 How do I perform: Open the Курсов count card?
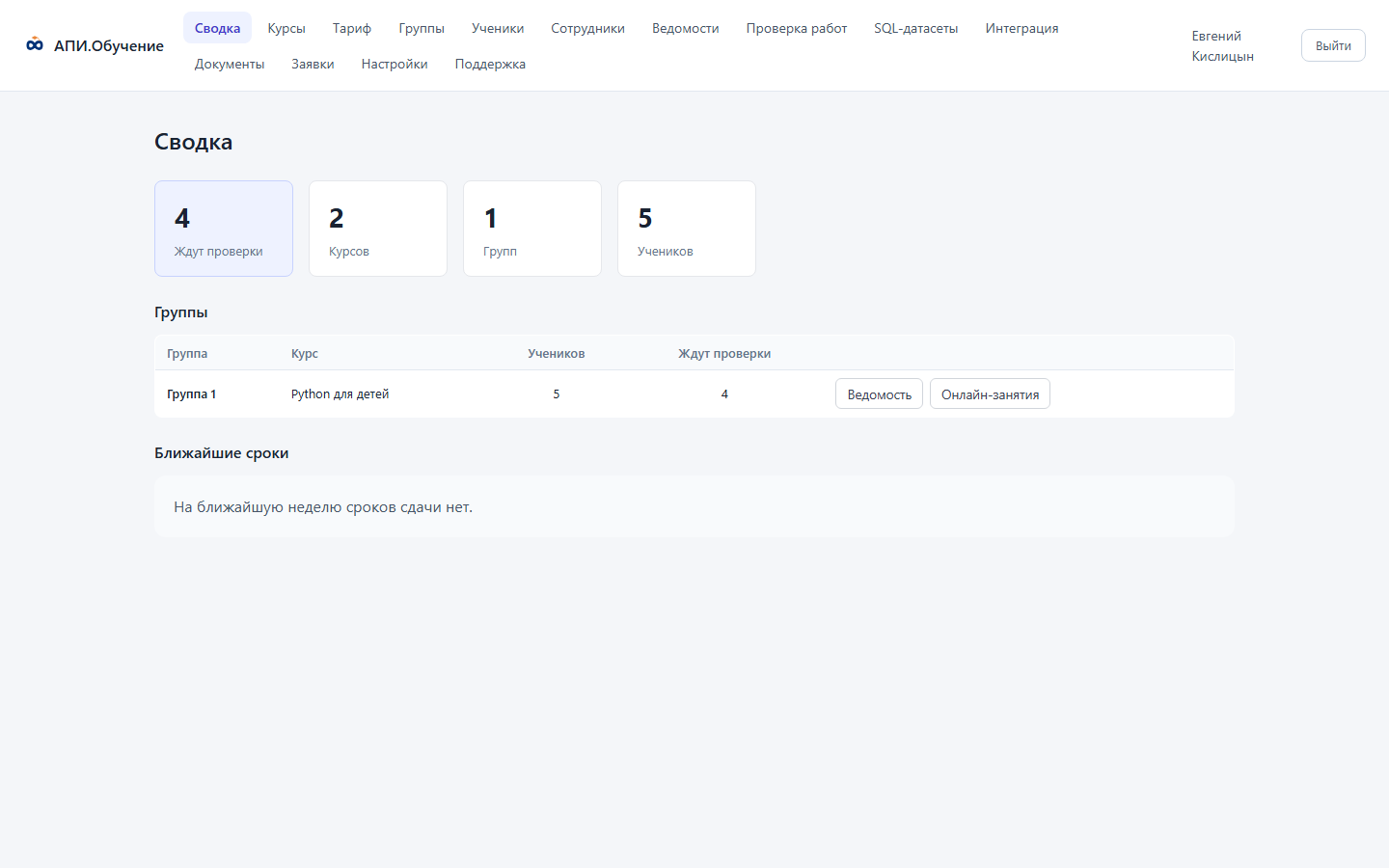point(378,229)
